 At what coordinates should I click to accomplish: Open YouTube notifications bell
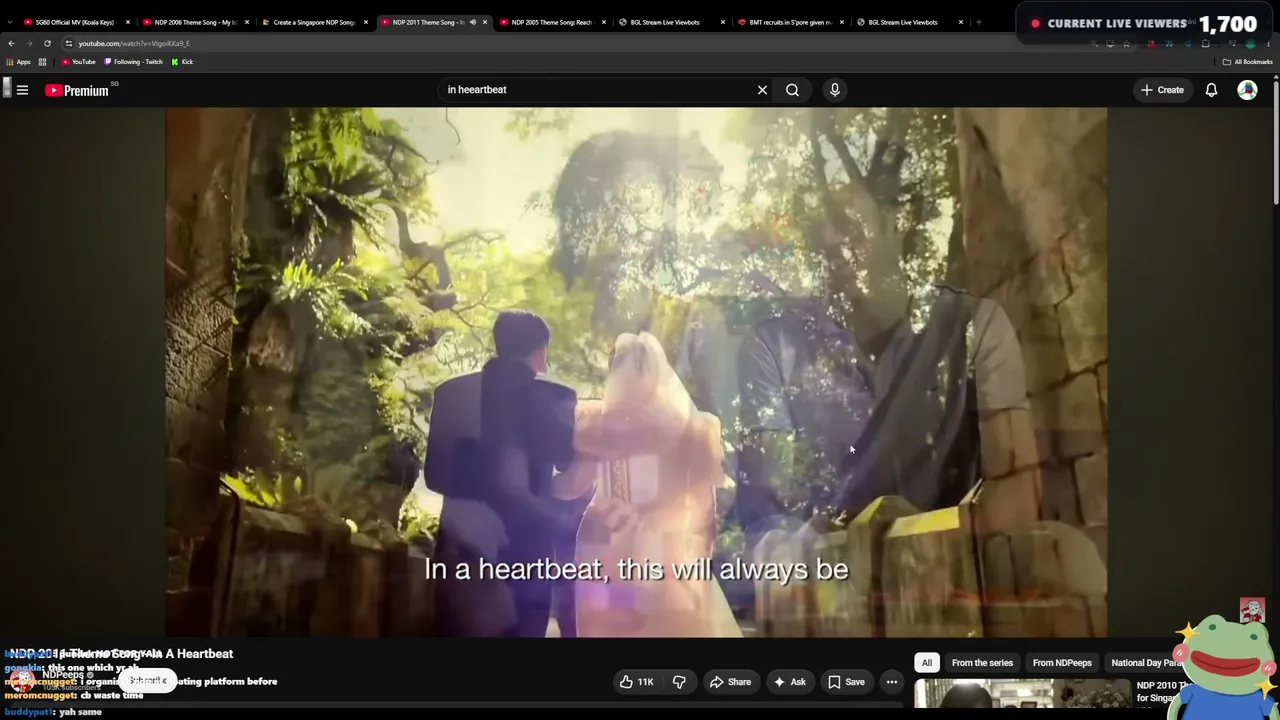pyautogui.click(x=1211, y=90)
